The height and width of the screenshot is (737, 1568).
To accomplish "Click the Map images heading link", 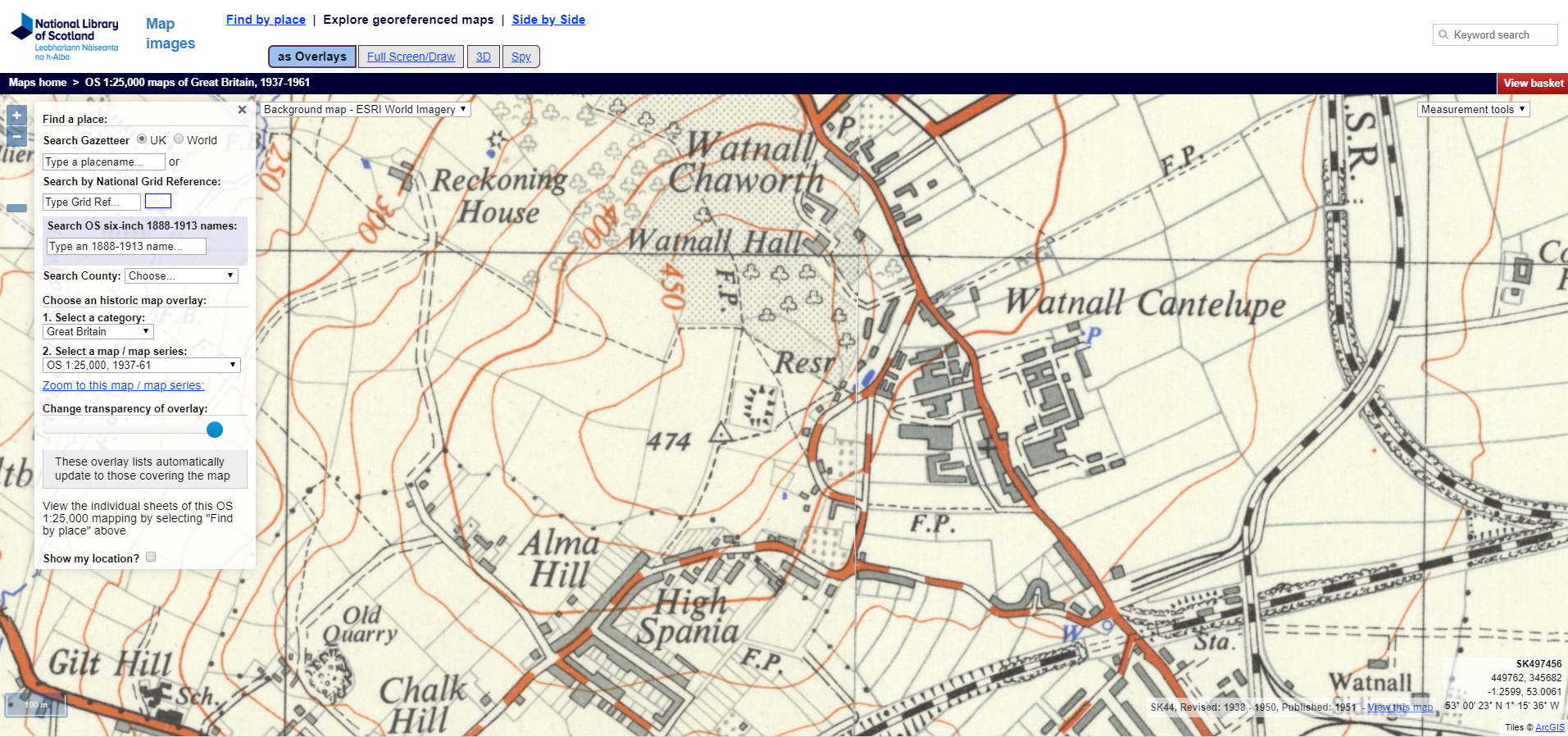I will 170,34.
